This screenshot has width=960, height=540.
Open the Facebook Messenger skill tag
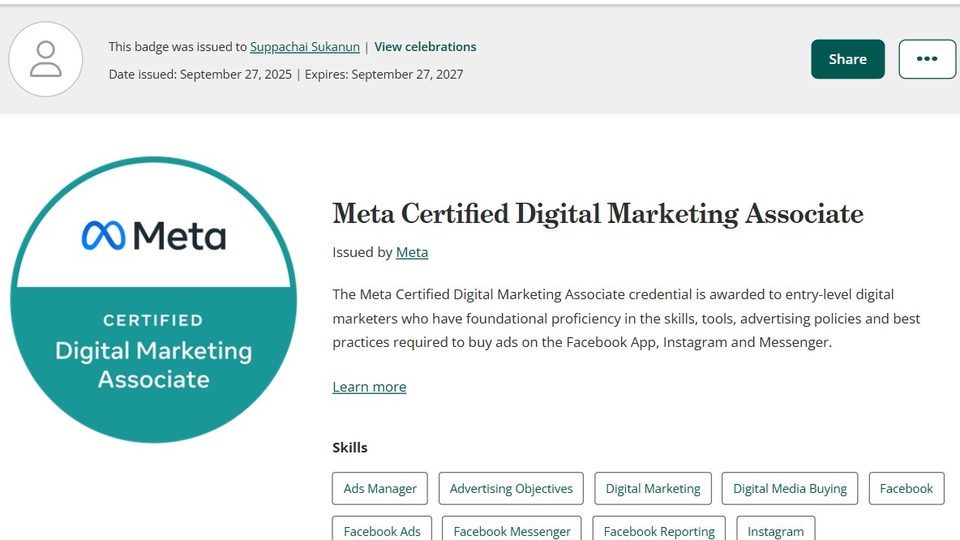point(512,530)
